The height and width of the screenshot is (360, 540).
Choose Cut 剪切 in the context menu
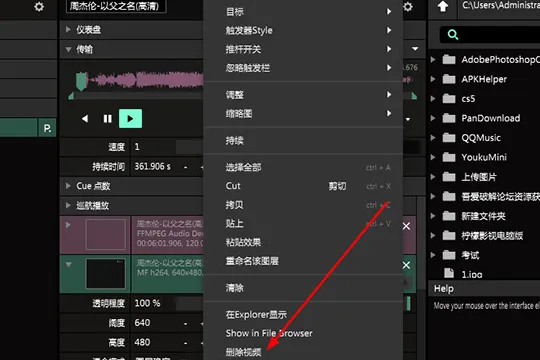coord(303,186)
